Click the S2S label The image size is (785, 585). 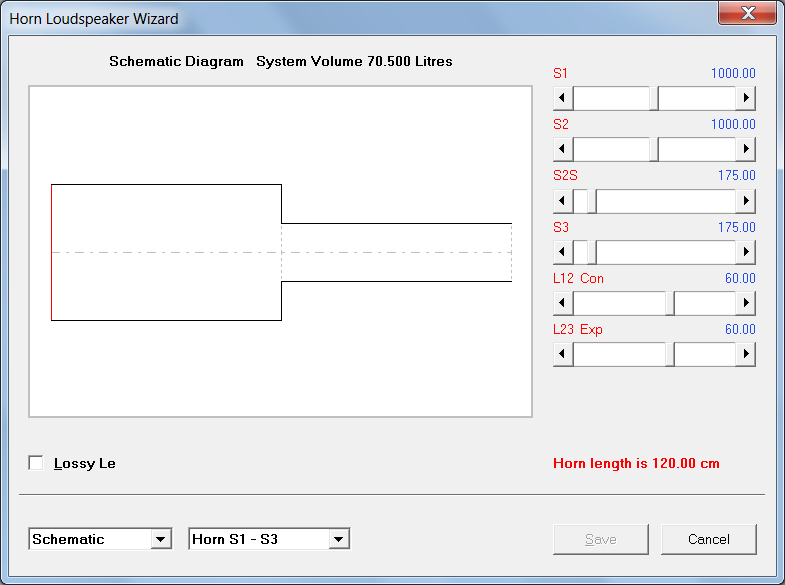pos(565,175)
